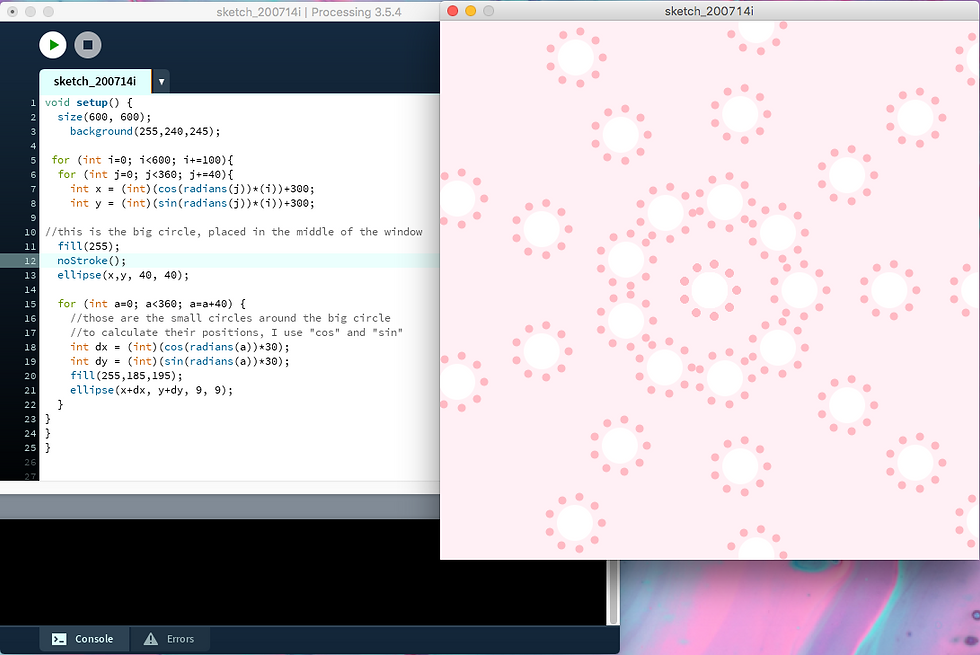Viewport: 980px width, 655px height.
Task: Click the warning triangle icon on the Errors tab
Action: [151, 639]
